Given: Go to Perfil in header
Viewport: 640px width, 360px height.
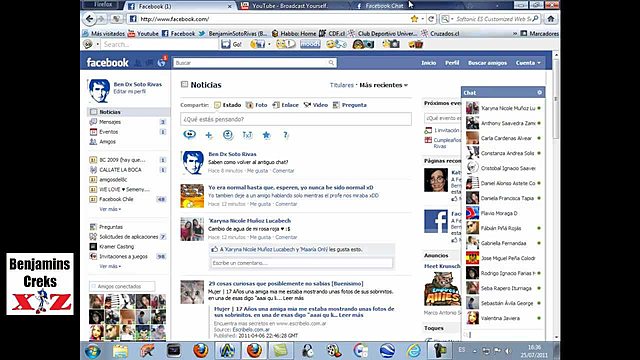Looking at the screenshot, I should (x=452, y=63).
